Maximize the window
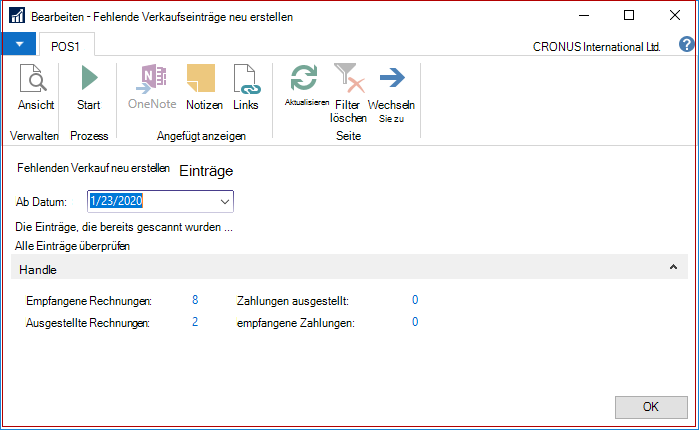 click(x=629, y=16)
